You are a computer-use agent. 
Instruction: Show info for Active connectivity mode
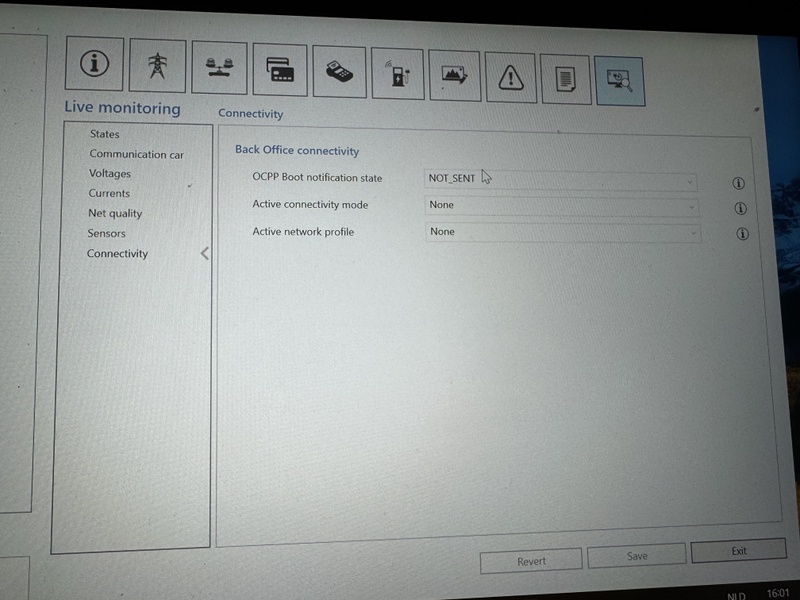740,208
